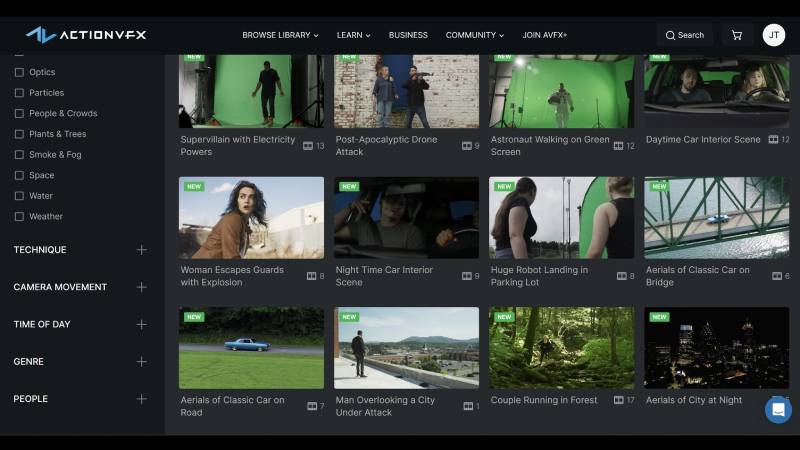This screenshot has width=800, height=450.
Task: Open the Woman Escapes Guards thumbnail
Action: 251,218
